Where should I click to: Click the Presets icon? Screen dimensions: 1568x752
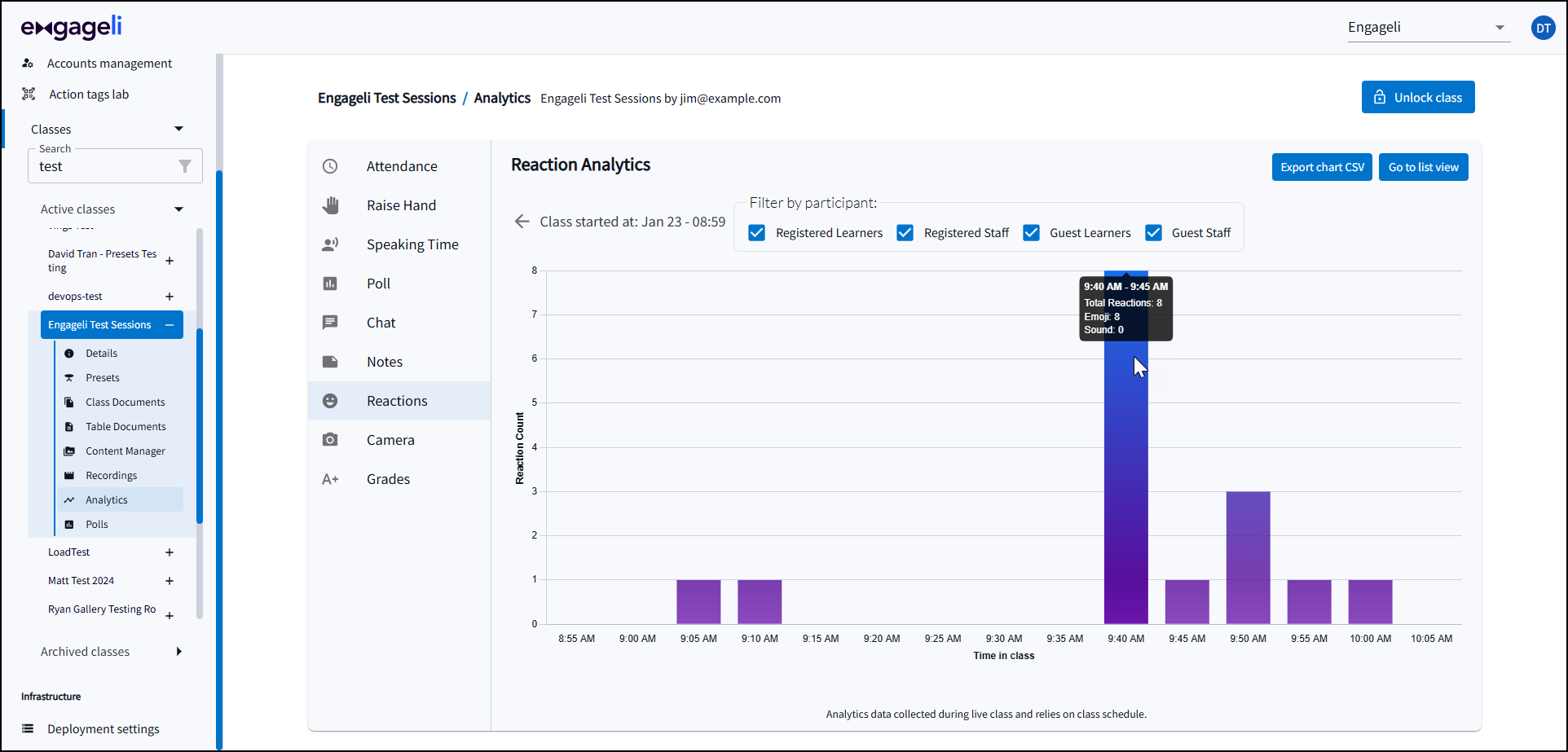69,378
